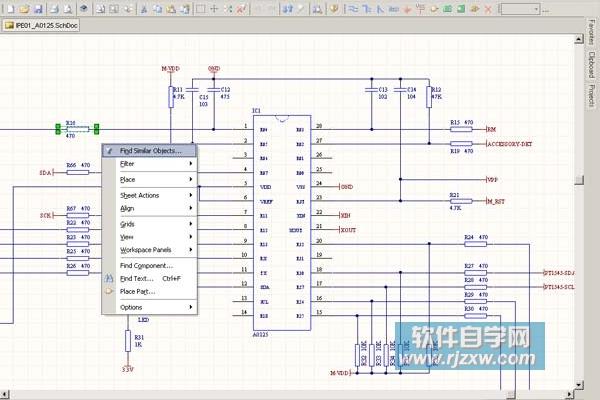Screen dimensions: 600x400
Task: Expand the Filter submenu arrow
Action: point(191,163)
